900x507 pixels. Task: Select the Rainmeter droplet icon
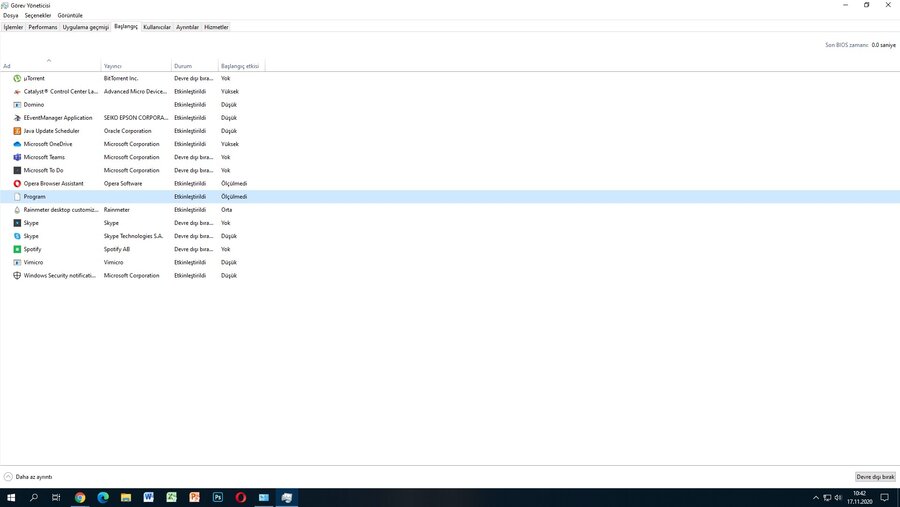pos(17,210)
